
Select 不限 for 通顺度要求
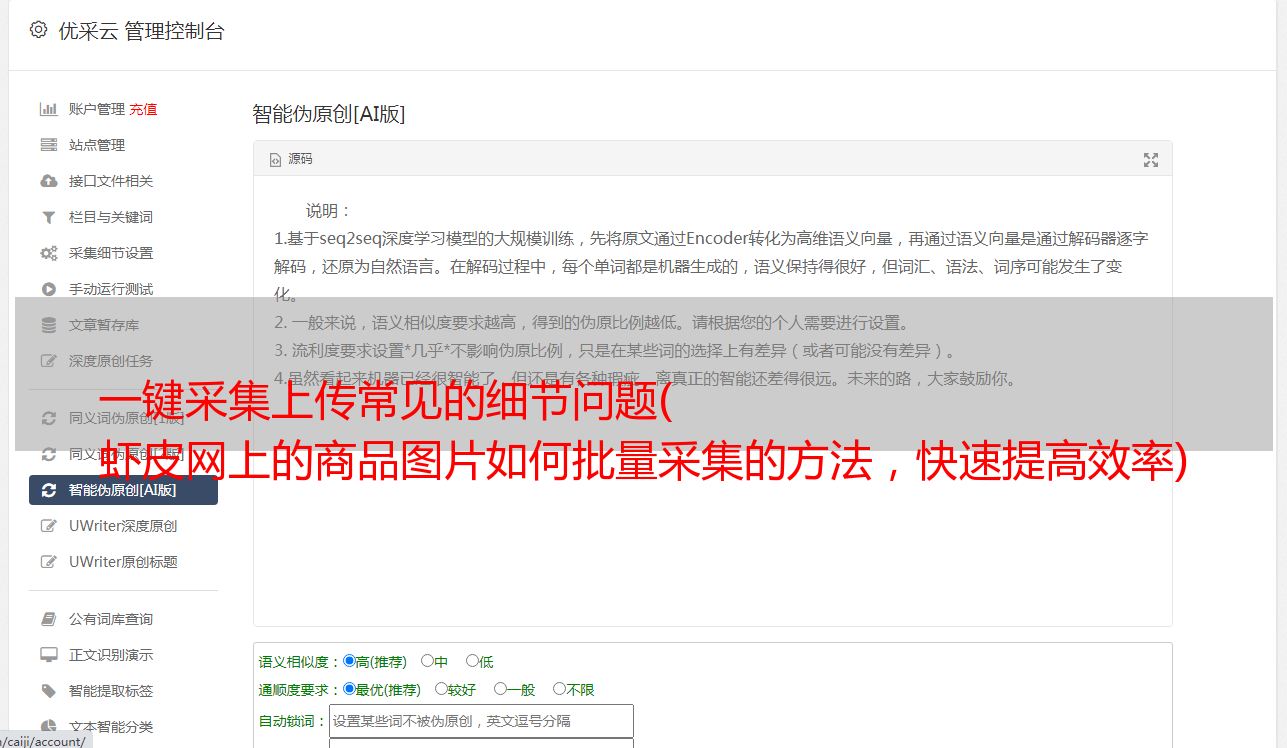coord(559,689)
